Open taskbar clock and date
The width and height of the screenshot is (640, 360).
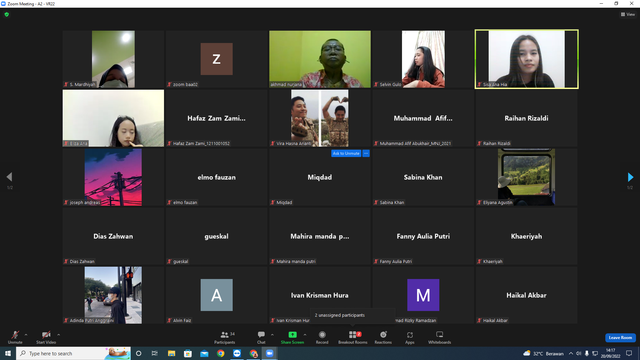tap(610, 353)
